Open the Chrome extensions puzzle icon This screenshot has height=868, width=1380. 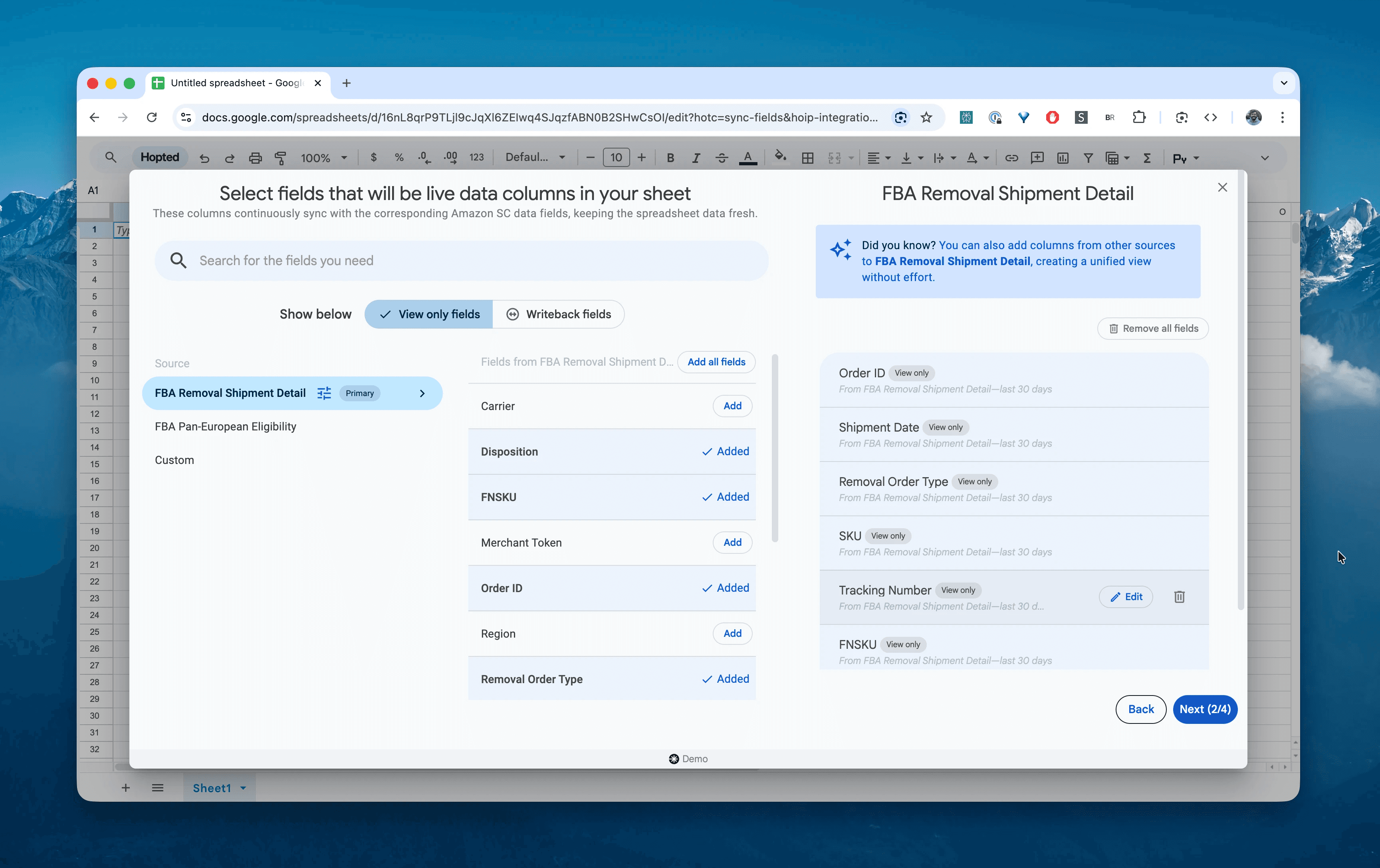(1139, 117)
